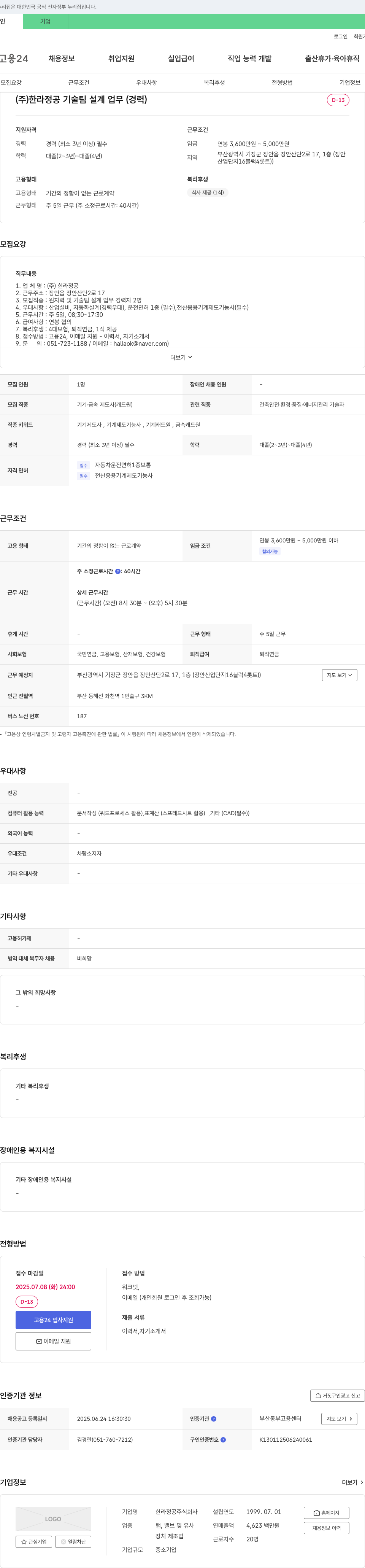Screen dimensions: 365x1568
Task: Open the 채용정보 main menu
Action: coord(62,59)
